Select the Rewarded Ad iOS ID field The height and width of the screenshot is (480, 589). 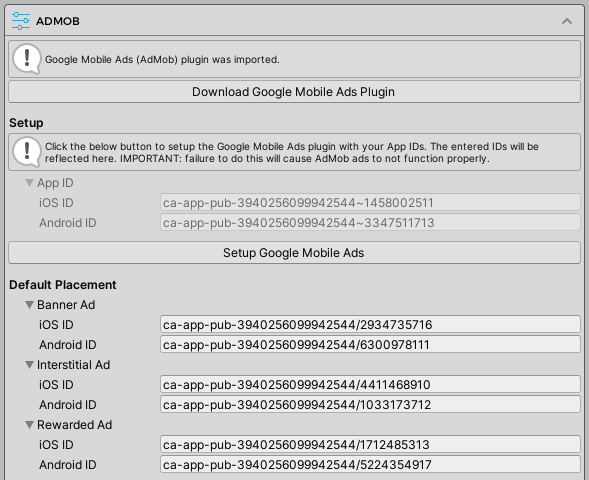(370, 445)
